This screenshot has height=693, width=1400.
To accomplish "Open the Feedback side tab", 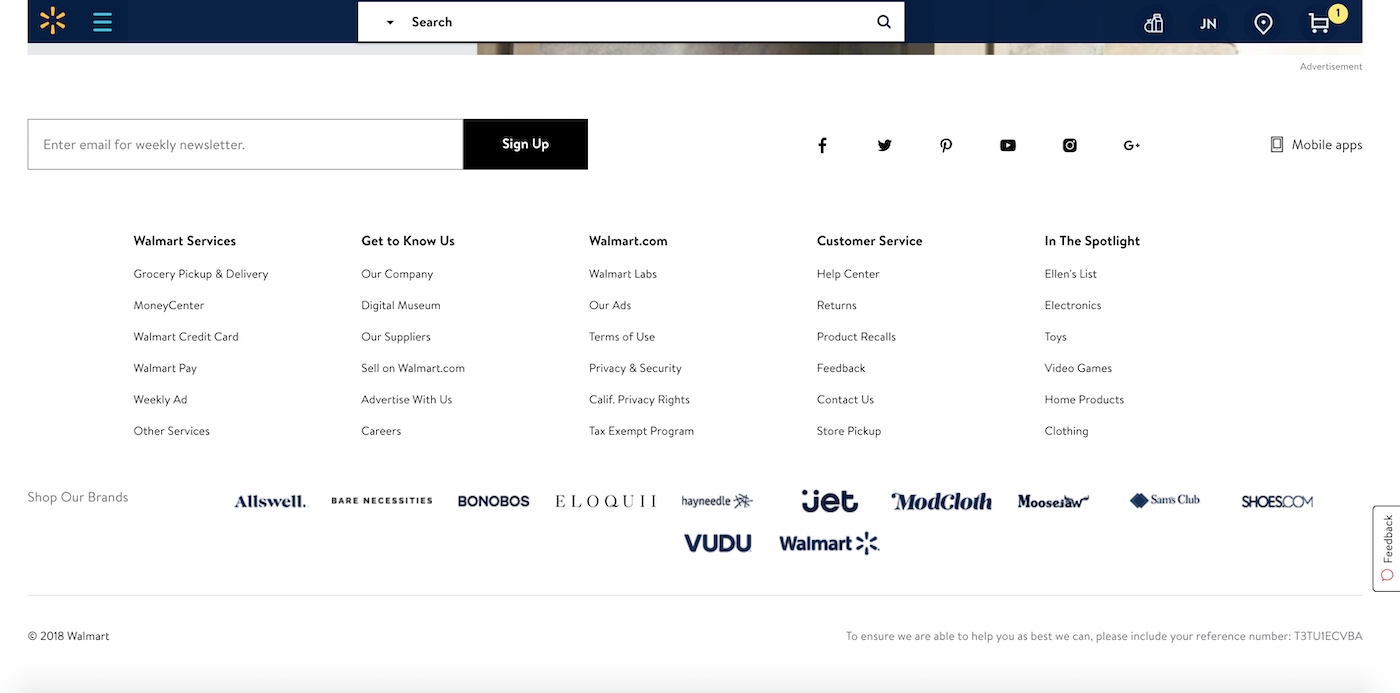I will click(1386, 547).
